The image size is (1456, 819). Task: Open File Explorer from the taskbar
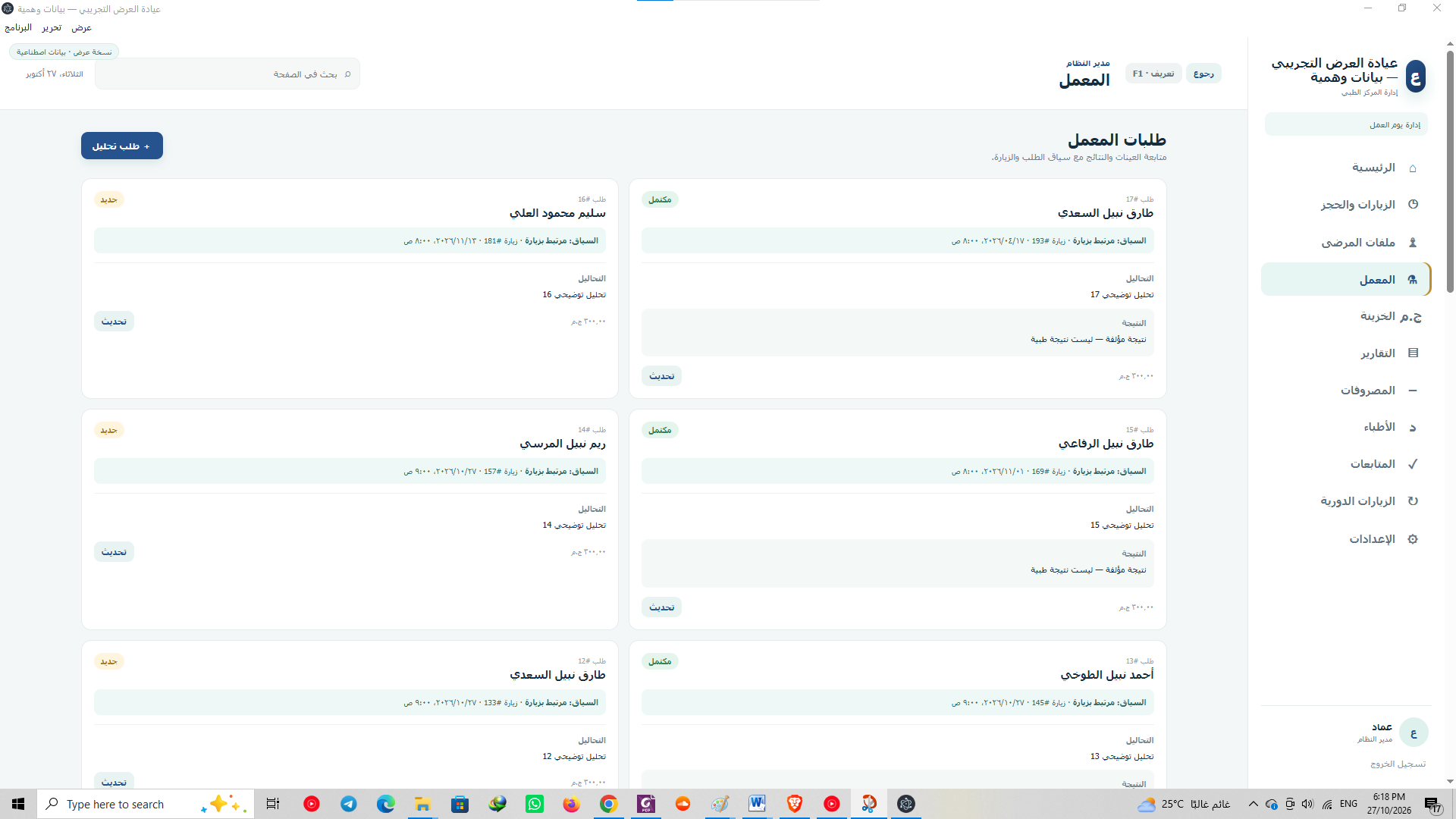click(422, 804)
